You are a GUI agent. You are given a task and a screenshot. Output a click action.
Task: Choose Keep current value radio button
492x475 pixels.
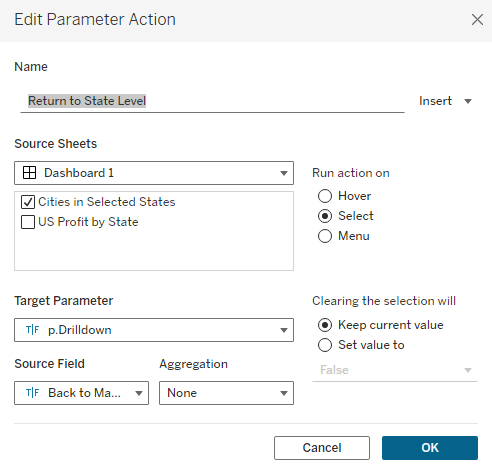(x=325, y=325)
